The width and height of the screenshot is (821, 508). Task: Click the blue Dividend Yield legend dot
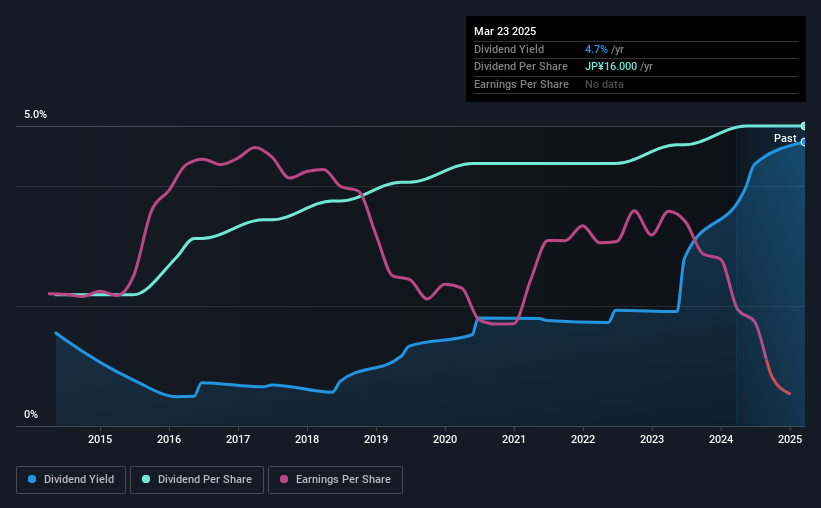(32, 479)
